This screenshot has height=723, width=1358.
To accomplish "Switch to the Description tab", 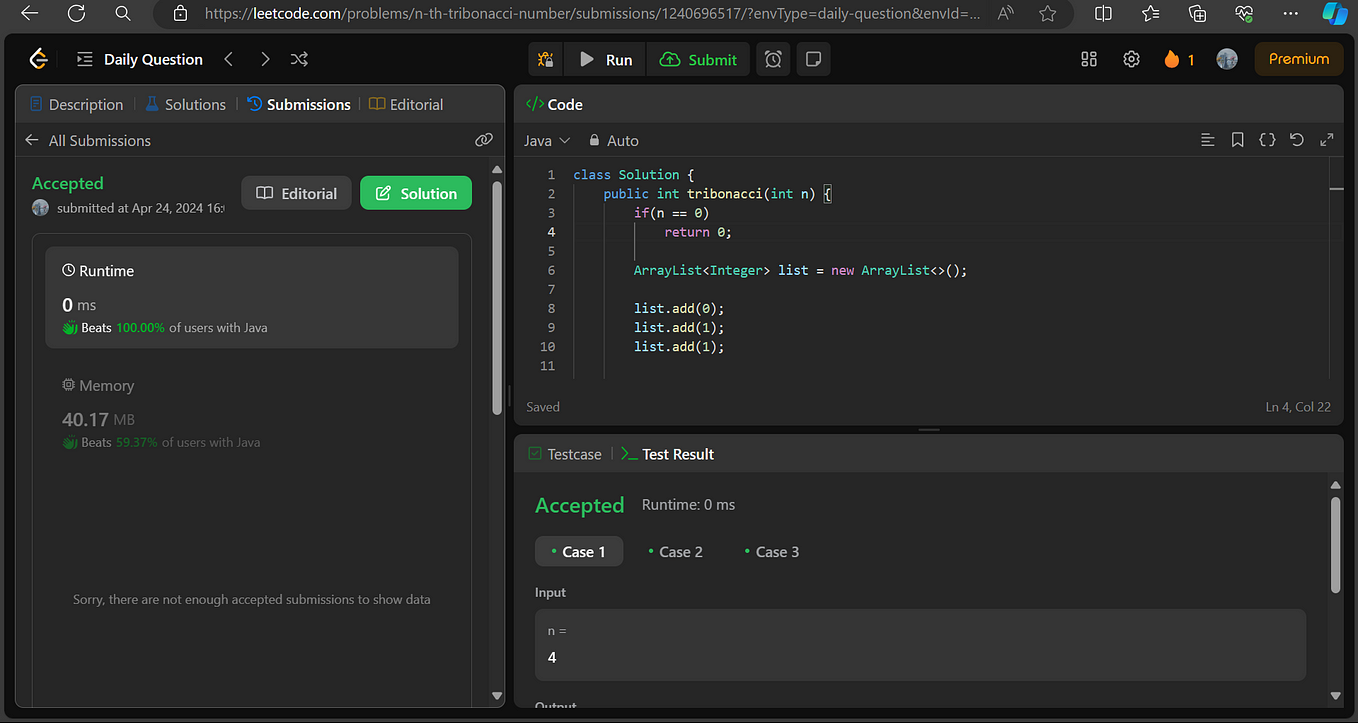I will (x=76, y=104).
